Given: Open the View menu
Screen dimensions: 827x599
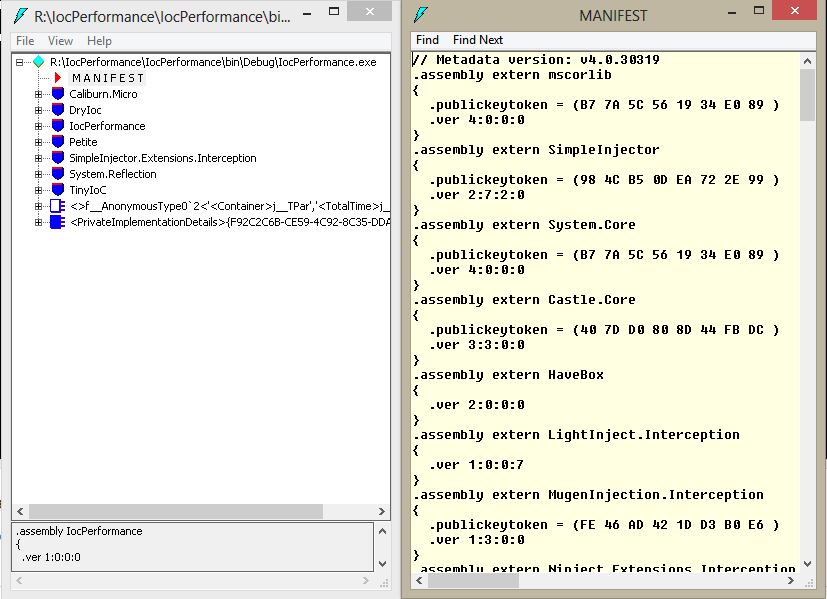Looking at the screenshot, I should click(x=60, y=41).
